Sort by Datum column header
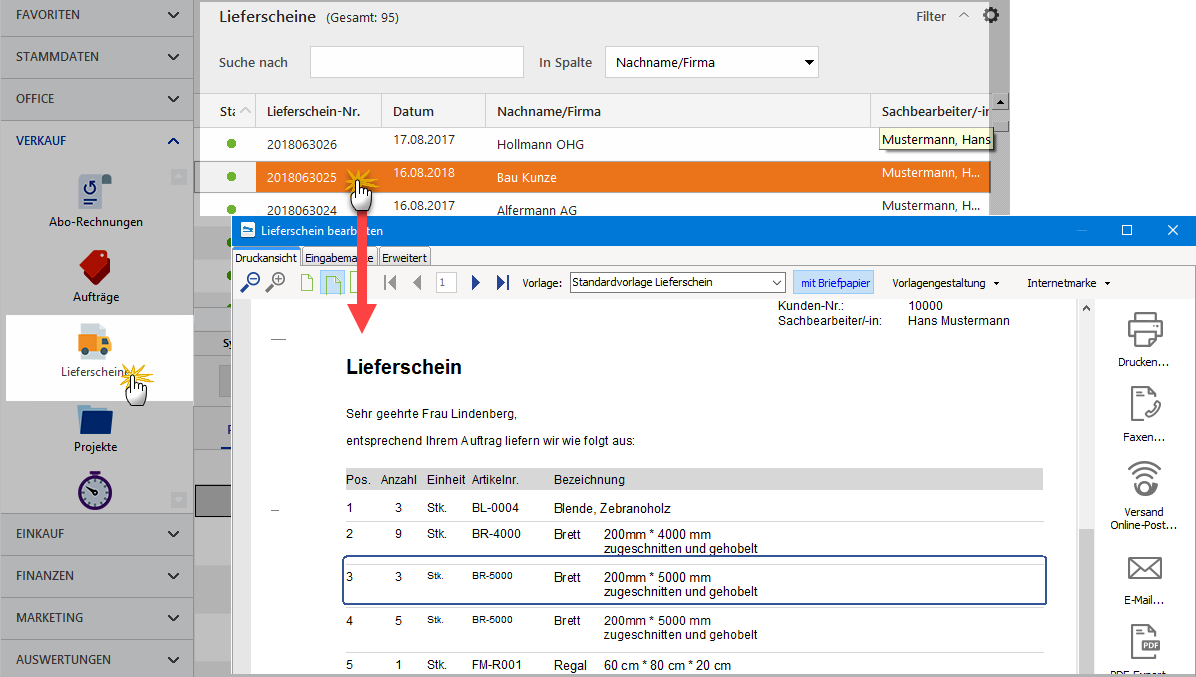 tap(433, 111)
